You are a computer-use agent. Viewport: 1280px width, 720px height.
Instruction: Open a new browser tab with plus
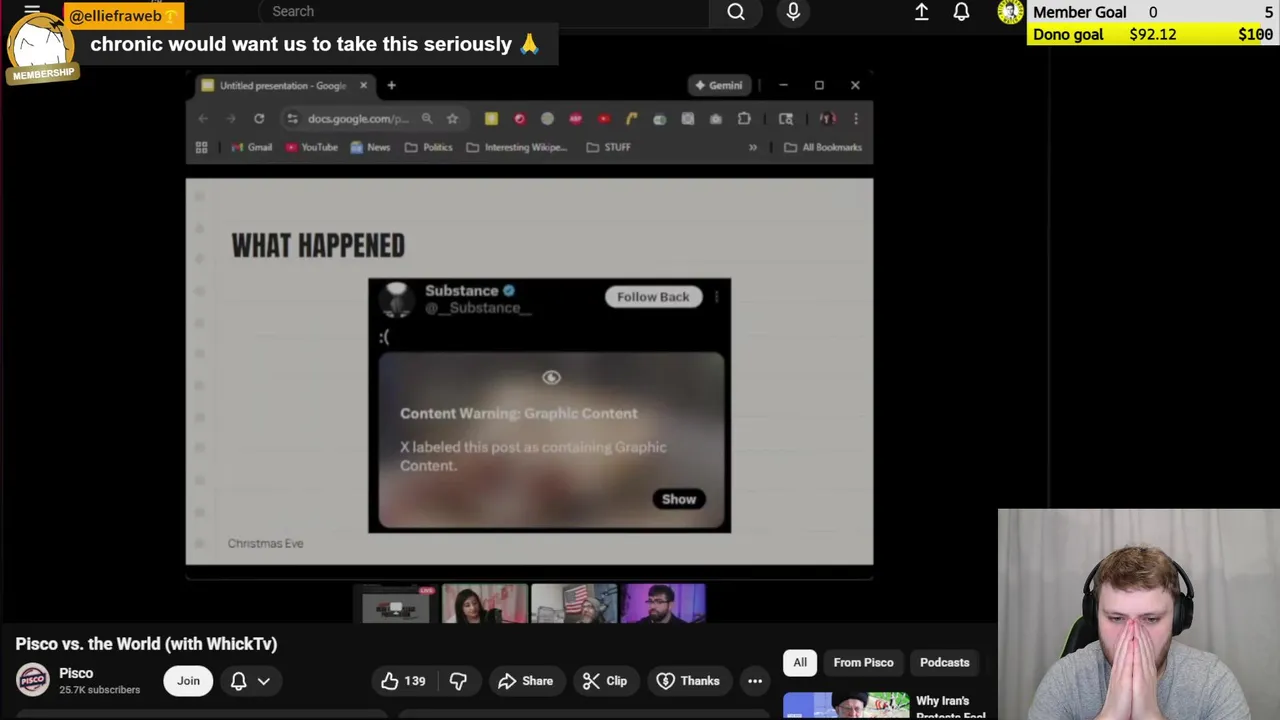click(x=391, y=86)
